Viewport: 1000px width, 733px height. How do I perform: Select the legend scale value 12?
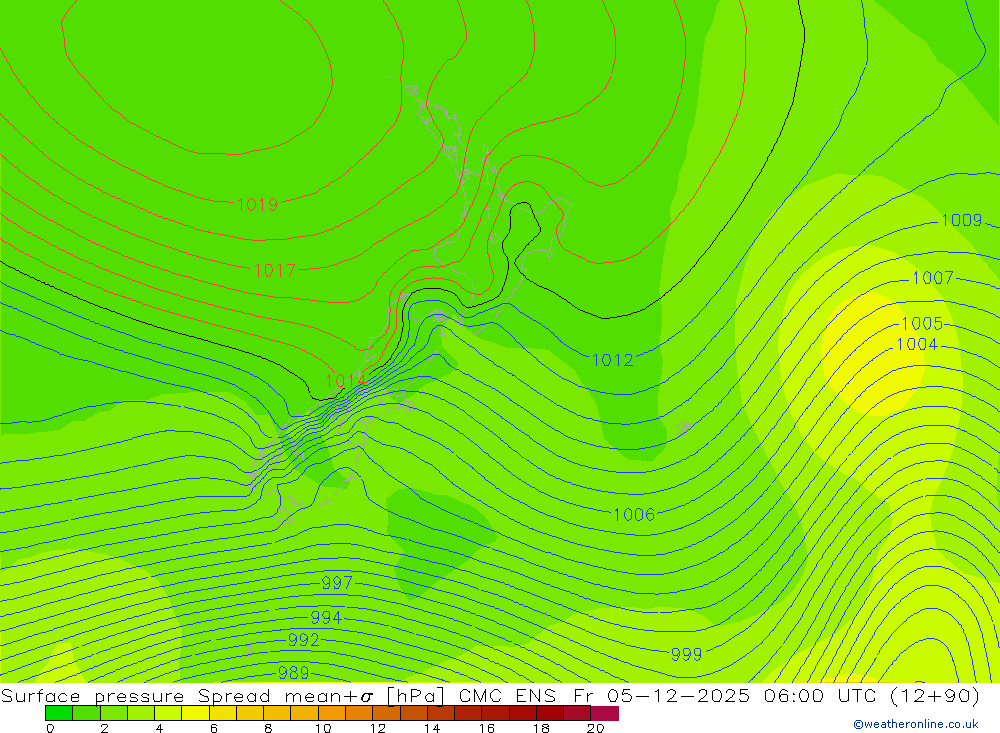coord(378,728)
